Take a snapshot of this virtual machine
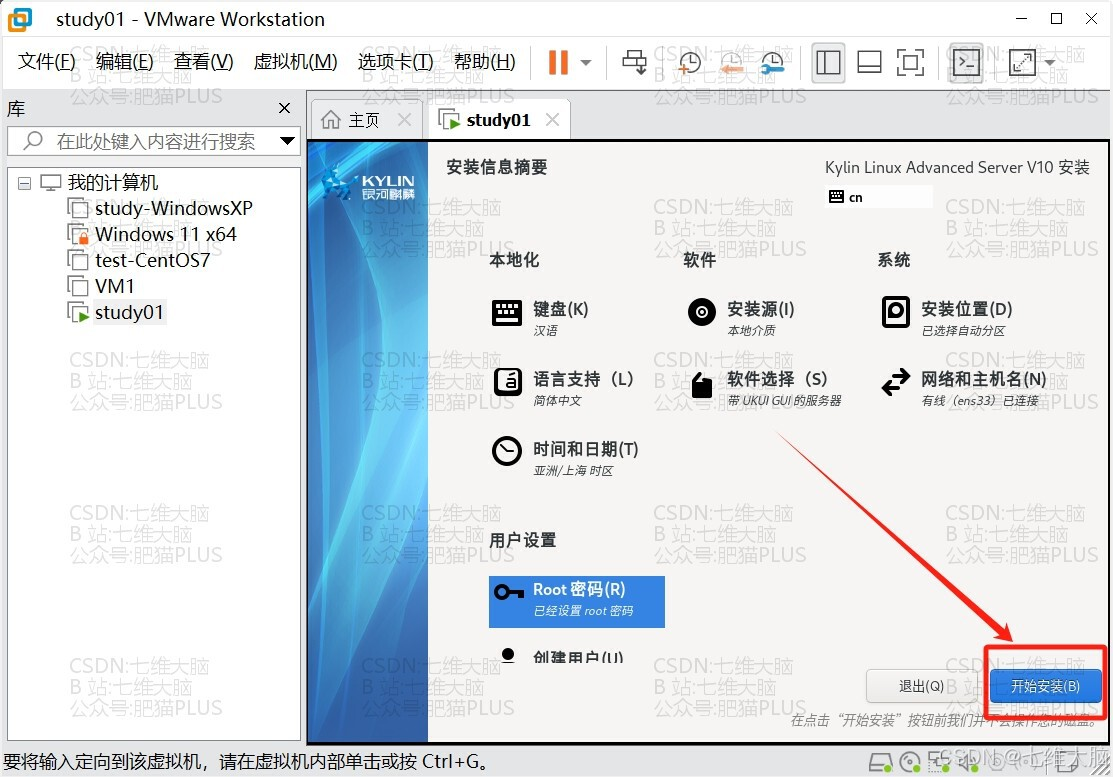1113x777 pixels. tap(689, 62)
